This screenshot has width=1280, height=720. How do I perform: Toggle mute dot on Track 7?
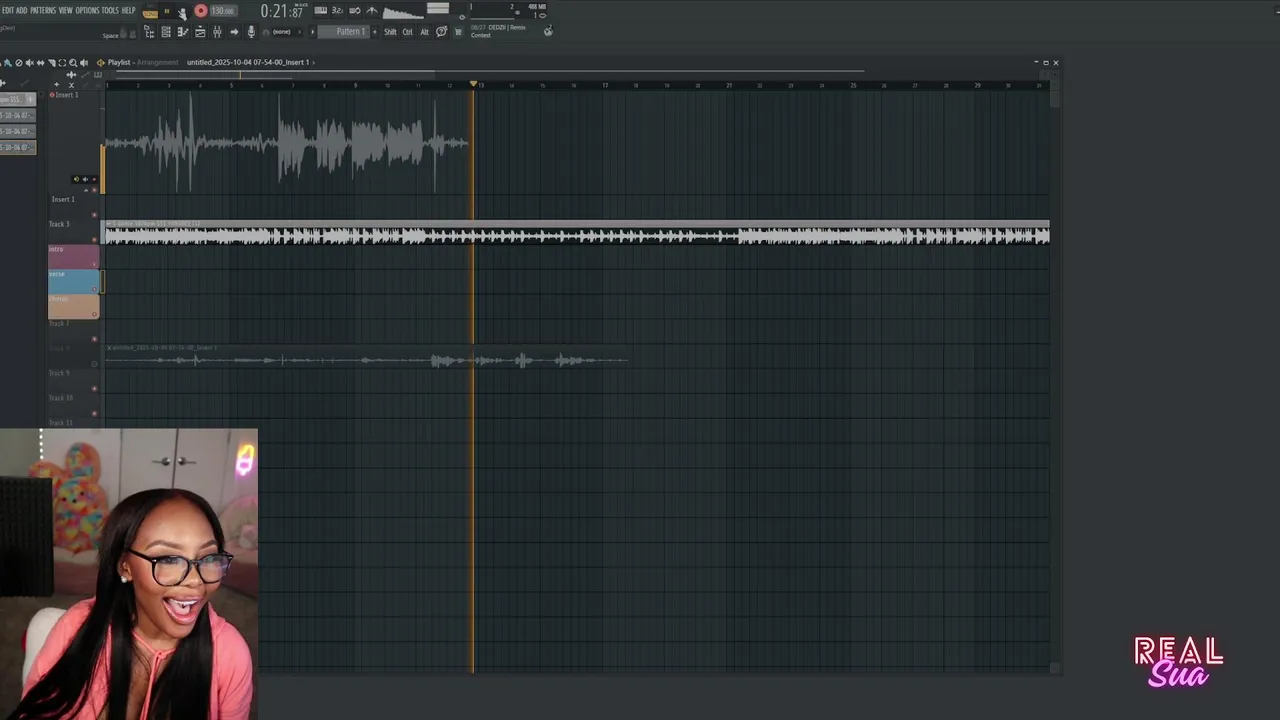point(95,339)
